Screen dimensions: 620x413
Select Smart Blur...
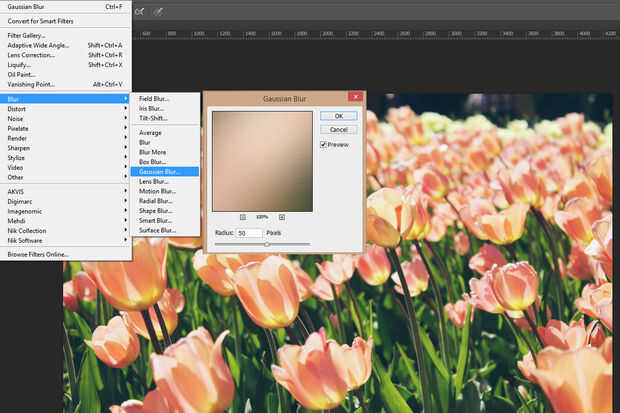click(165, 220)
